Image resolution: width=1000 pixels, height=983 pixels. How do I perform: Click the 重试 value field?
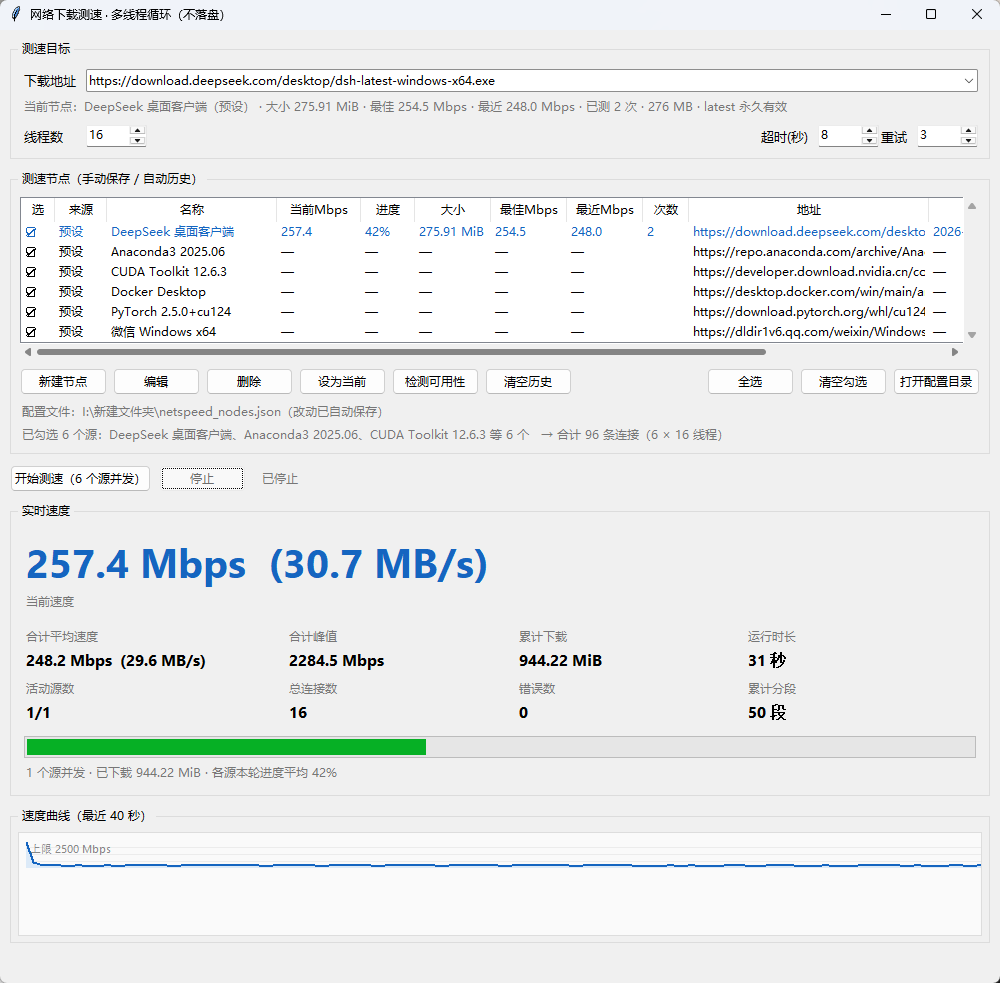click(939, 135)
